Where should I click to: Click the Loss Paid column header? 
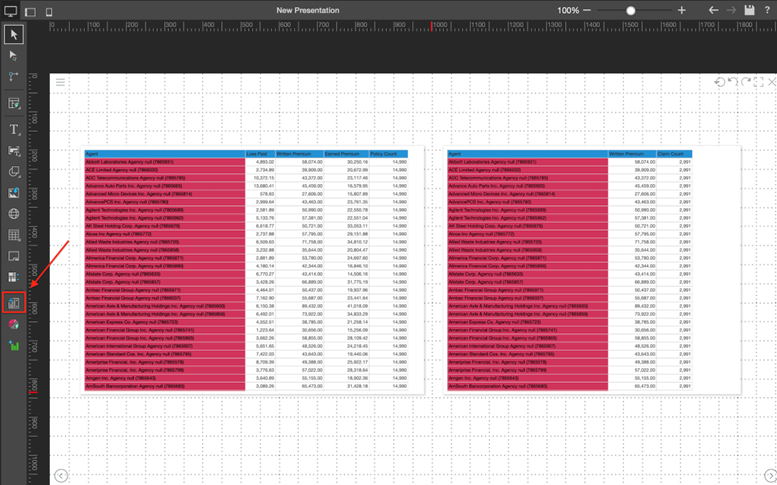pyautogui.click(x=260, y=154)
